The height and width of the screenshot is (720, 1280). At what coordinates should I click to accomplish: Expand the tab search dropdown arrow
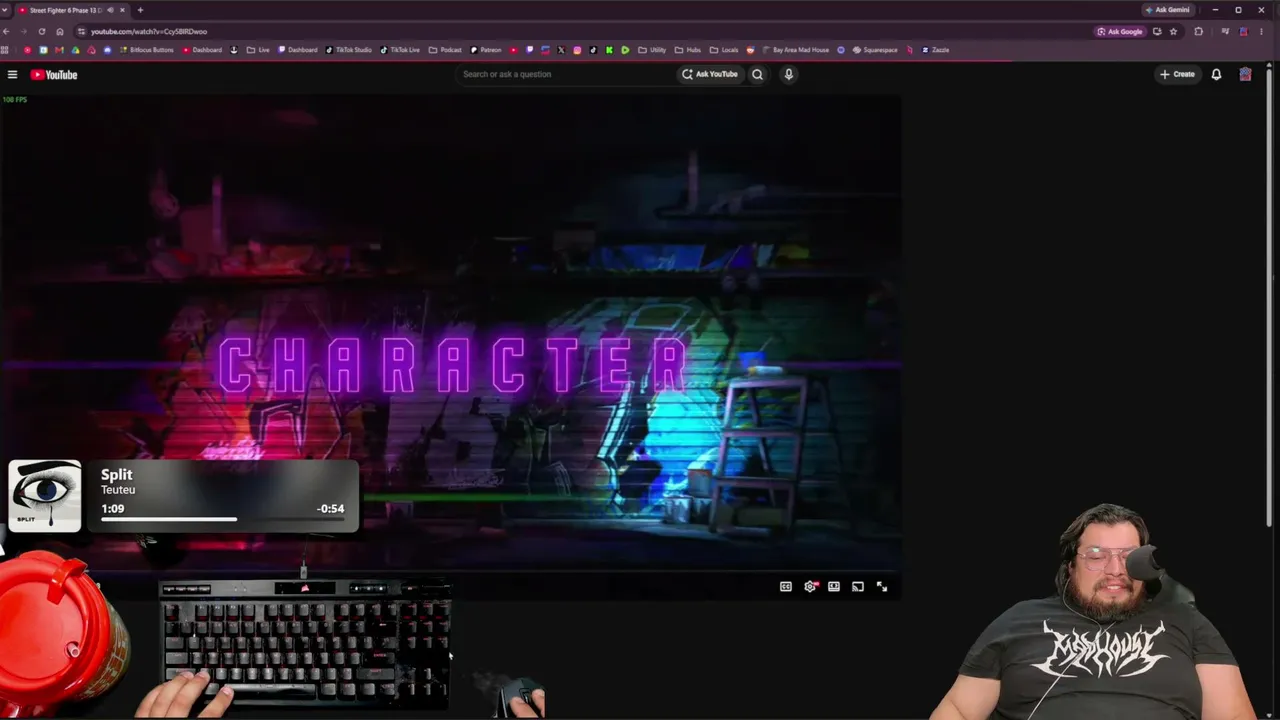pos(5,10)
